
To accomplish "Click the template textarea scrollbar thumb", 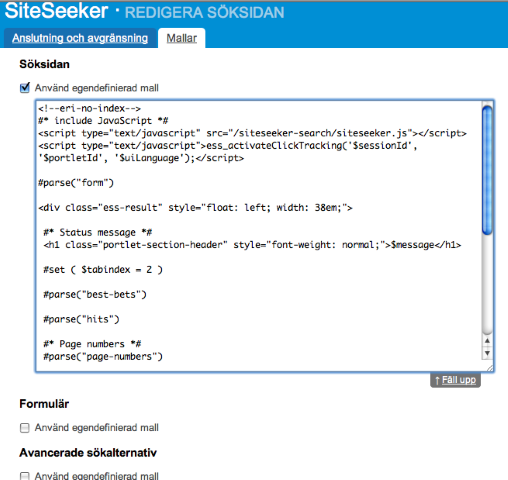I will (487, 170).
